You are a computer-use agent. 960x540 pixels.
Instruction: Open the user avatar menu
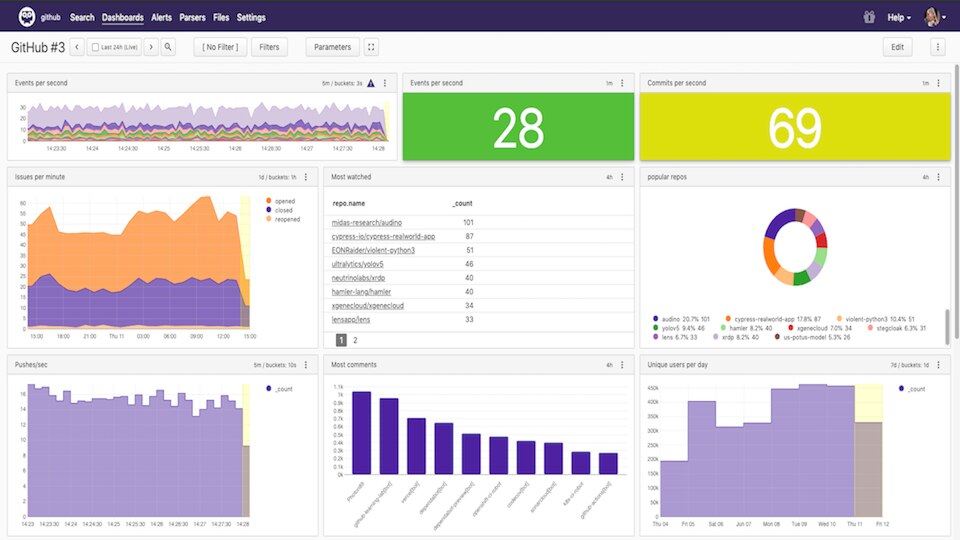pyautogui.click(x=935, y=17)
